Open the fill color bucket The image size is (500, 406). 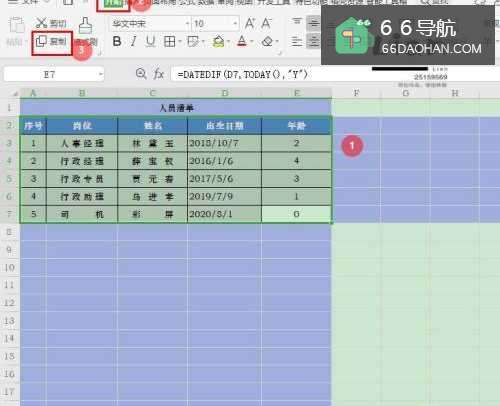pos(219,42)
